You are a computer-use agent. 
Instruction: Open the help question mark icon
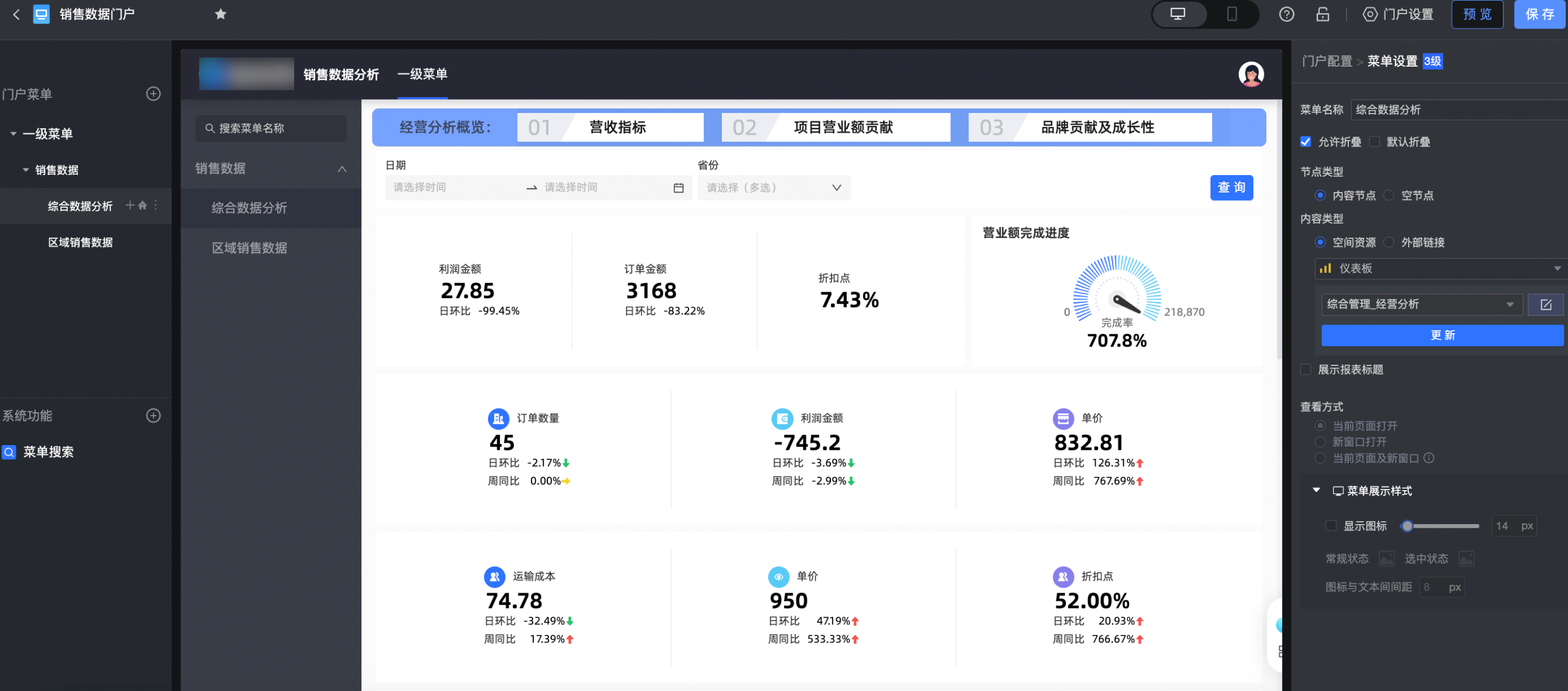(1286, 15)
